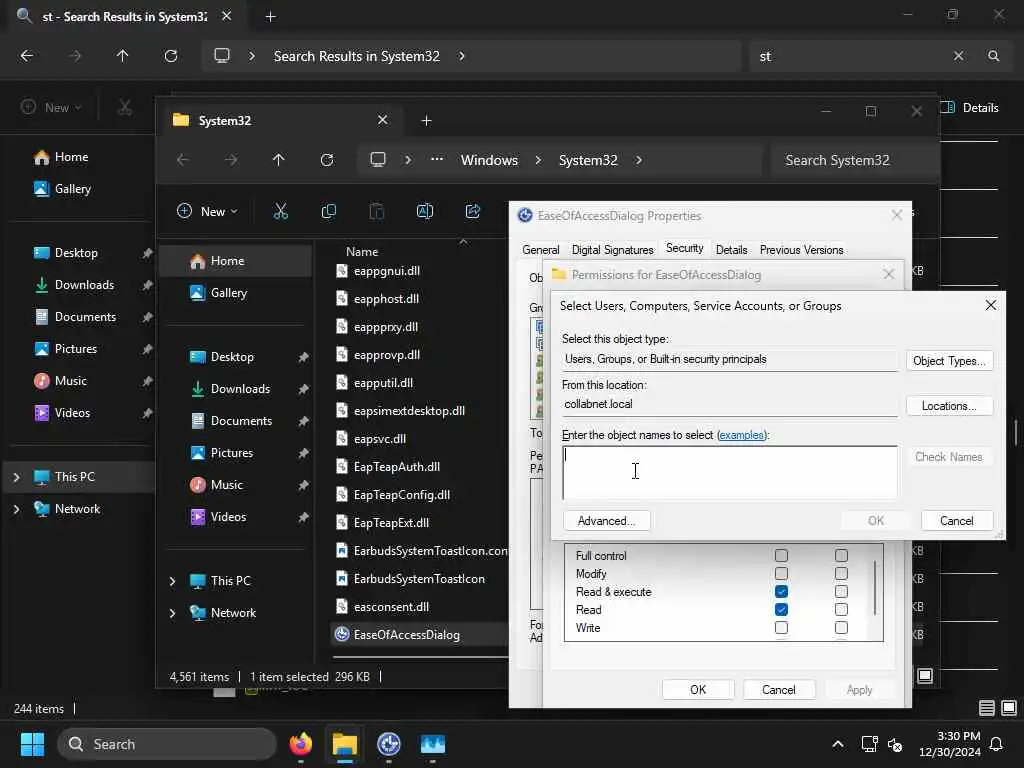Open new tab in Search Results window
1024x768 pixels.
270,16
